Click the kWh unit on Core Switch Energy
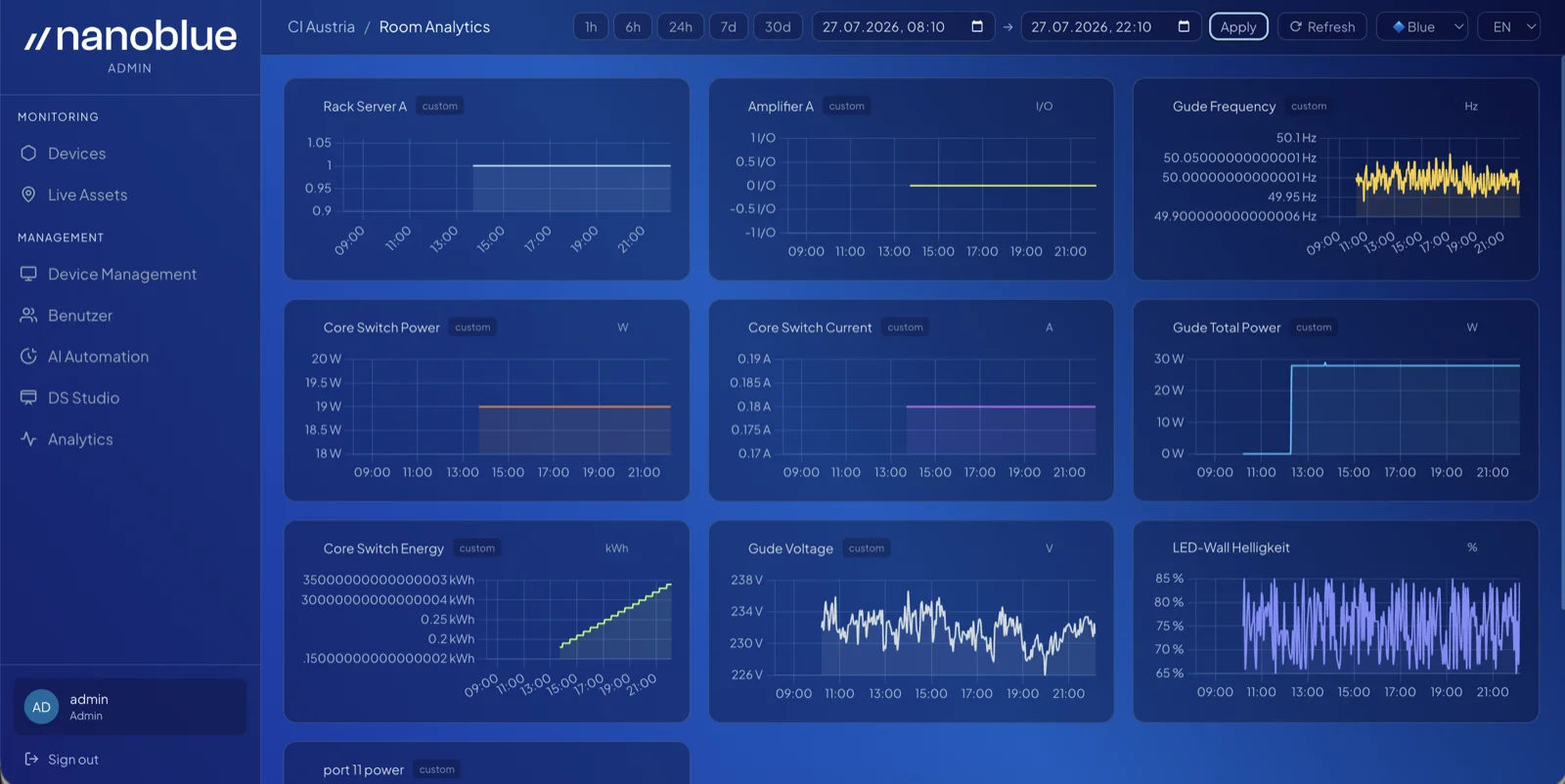1565x784 pixels. pyautogui.click(x=616, y=548)
